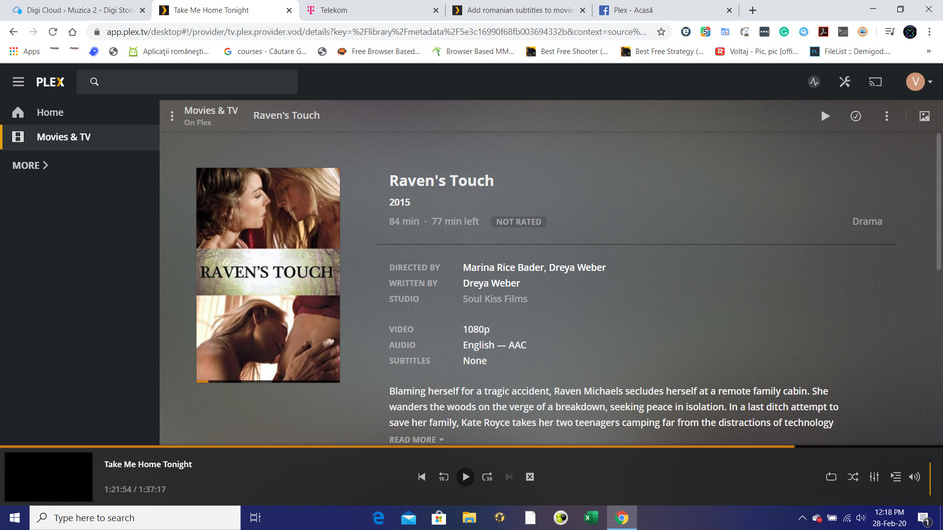Skip back 10 seconds in player
The height and width of the screenshot is (530, 943).
click(443, 477)
